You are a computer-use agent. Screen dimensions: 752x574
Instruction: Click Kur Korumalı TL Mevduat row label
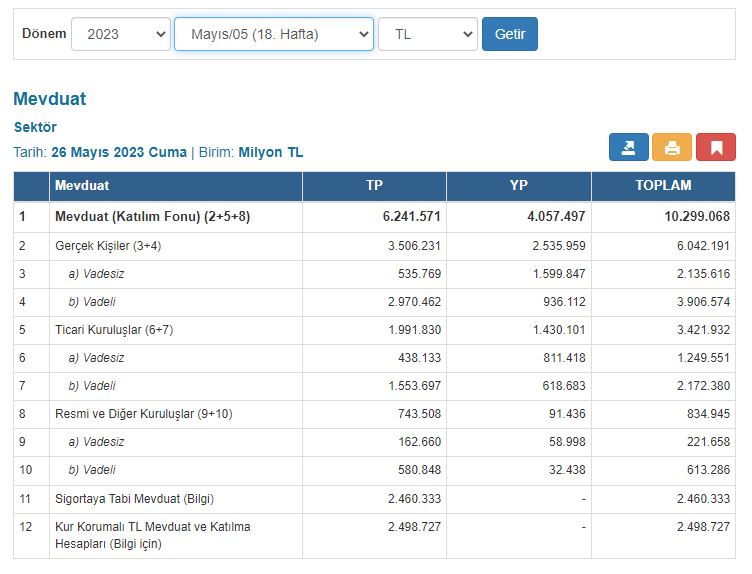coord(153,535)
